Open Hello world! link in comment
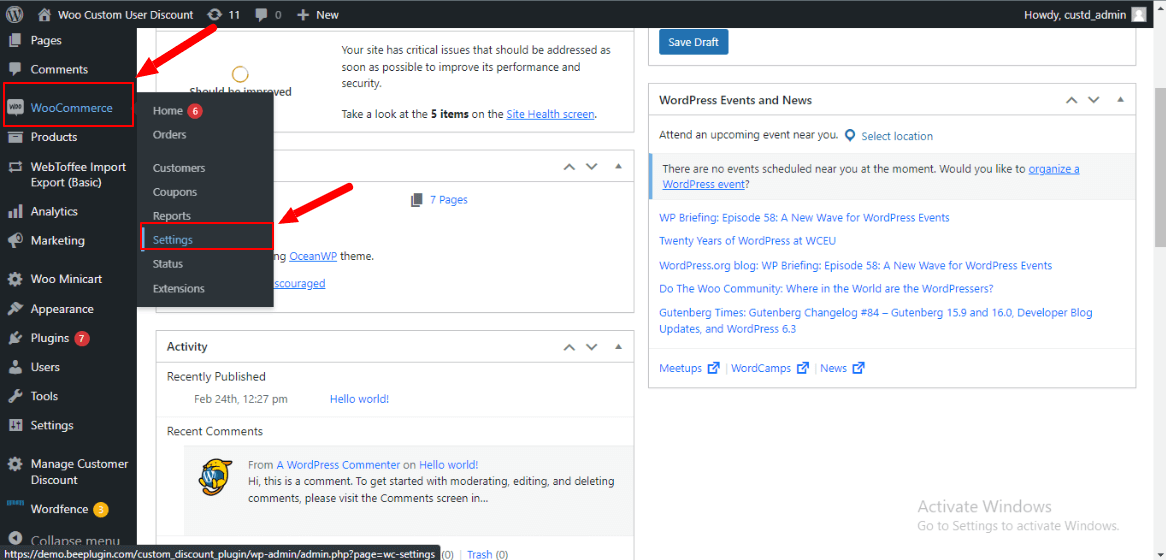1166x560 pixels. coord(448,465)
